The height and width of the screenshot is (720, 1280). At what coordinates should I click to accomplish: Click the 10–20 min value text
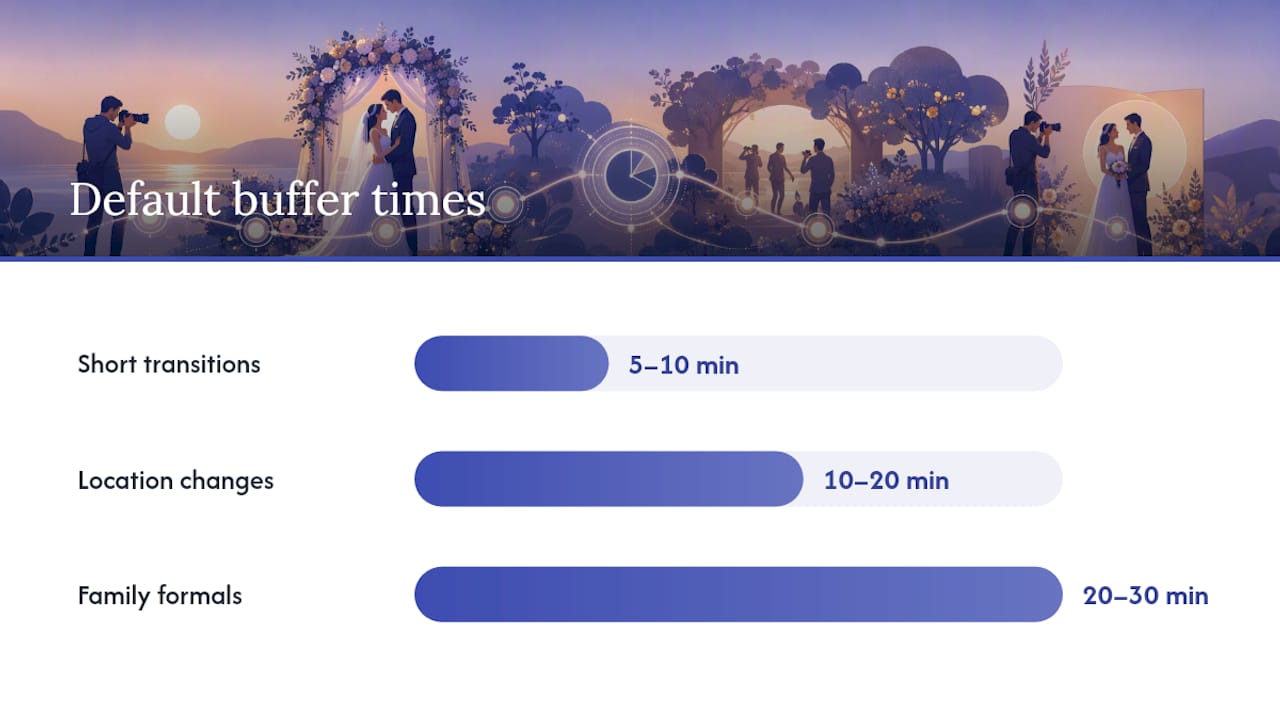click(886, 481)
